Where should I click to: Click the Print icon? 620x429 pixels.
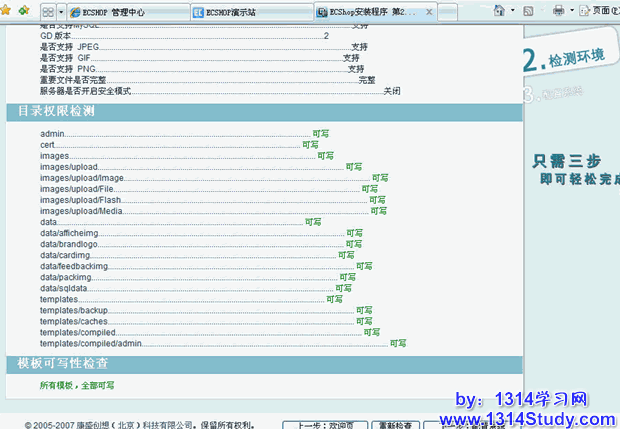click(560, 11)
